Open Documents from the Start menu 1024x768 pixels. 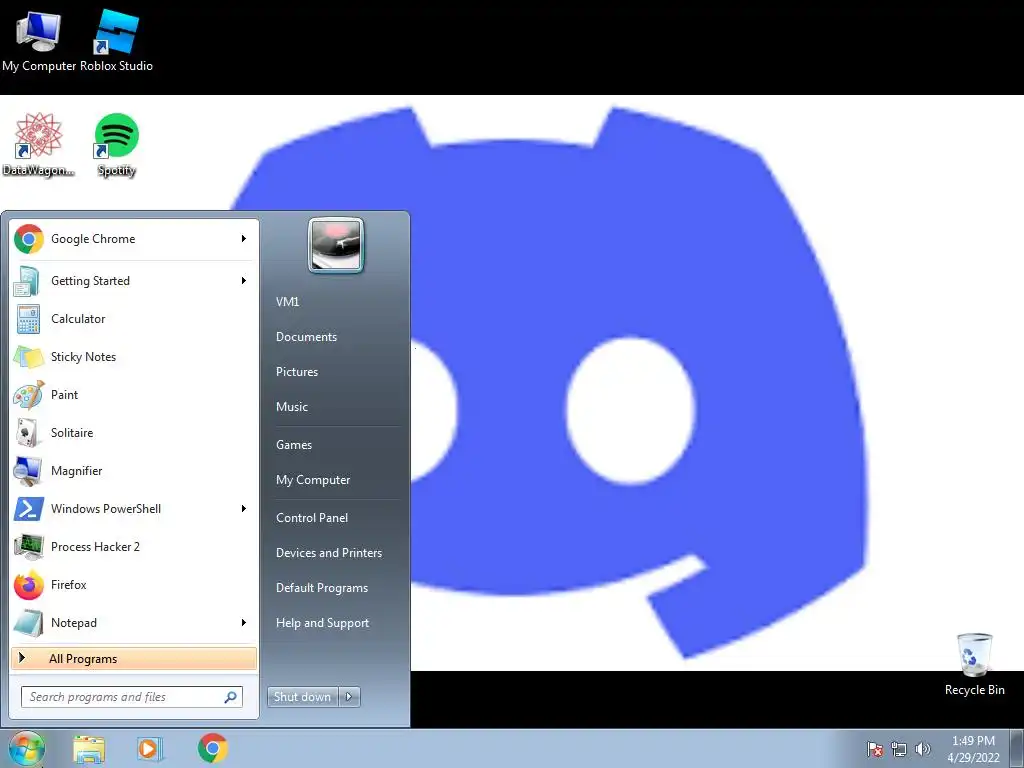click(306, 337)
